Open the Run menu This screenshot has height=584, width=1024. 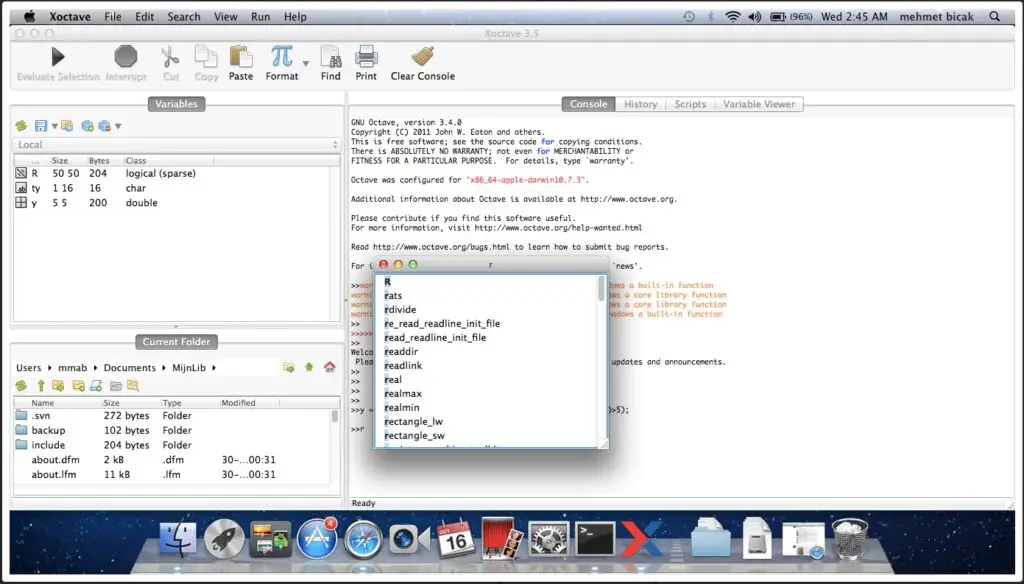pos(261,16)
